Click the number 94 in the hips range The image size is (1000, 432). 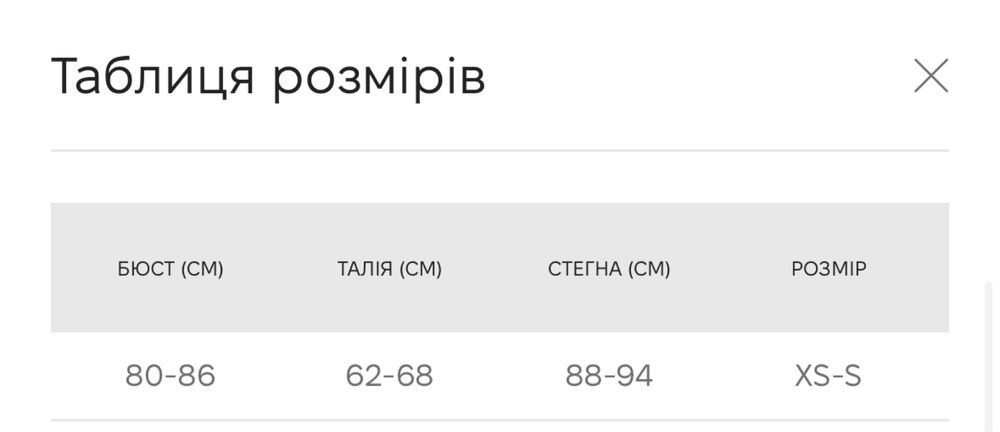tap(635, 376)
